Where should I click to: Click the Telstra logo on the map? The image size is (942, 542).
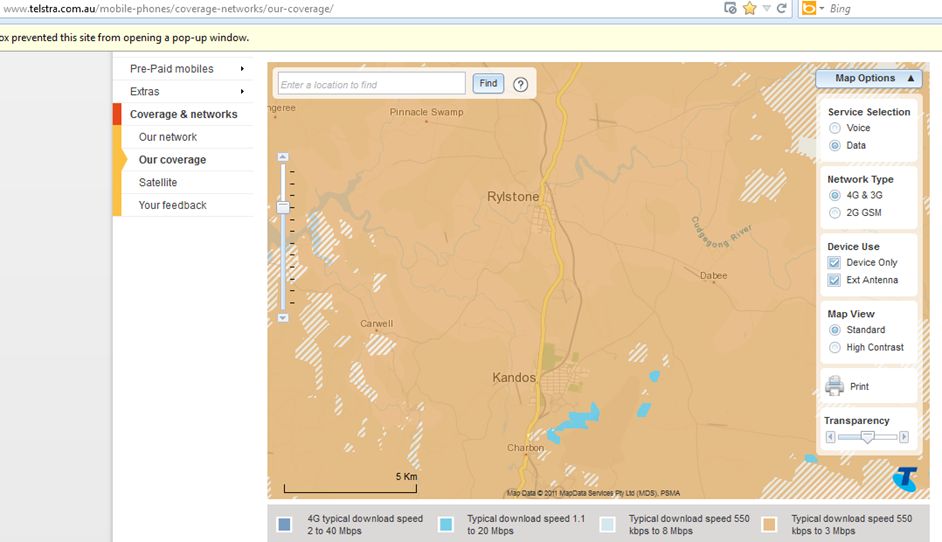pyautogui.click(x=905, y=479)
